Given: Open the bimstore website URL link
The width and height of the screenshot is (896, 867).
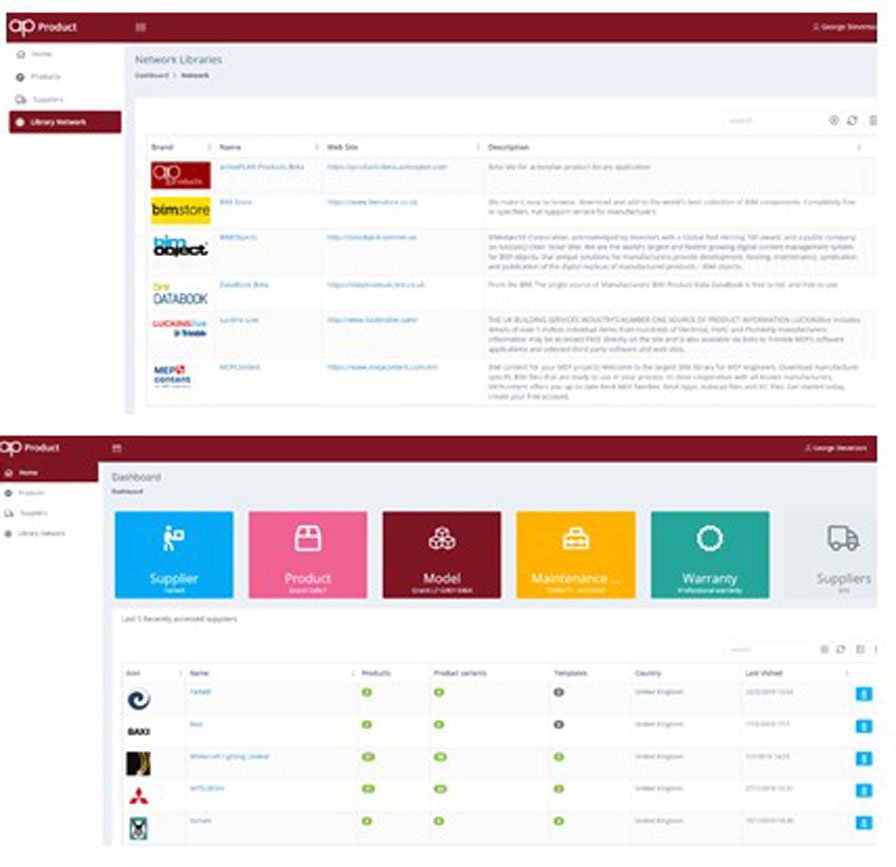Looking at the screenshot, I should pyautogui.click(x=372, y=202).
